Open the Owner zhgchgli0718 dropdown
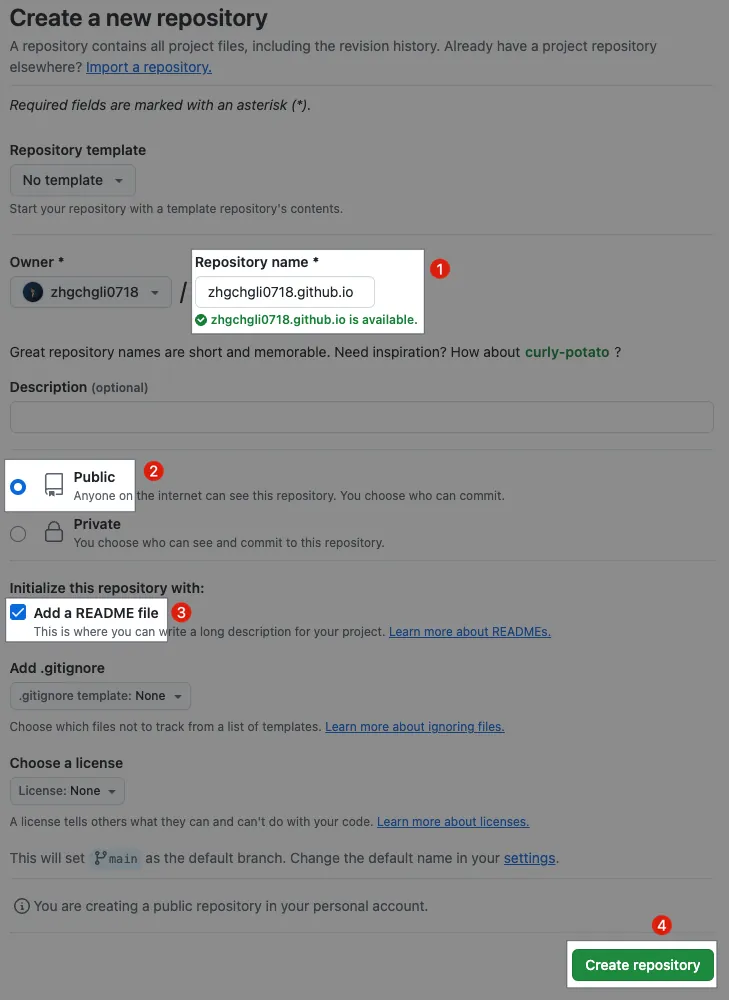Viewport: 729px width, 1000px height. point(90,293)
